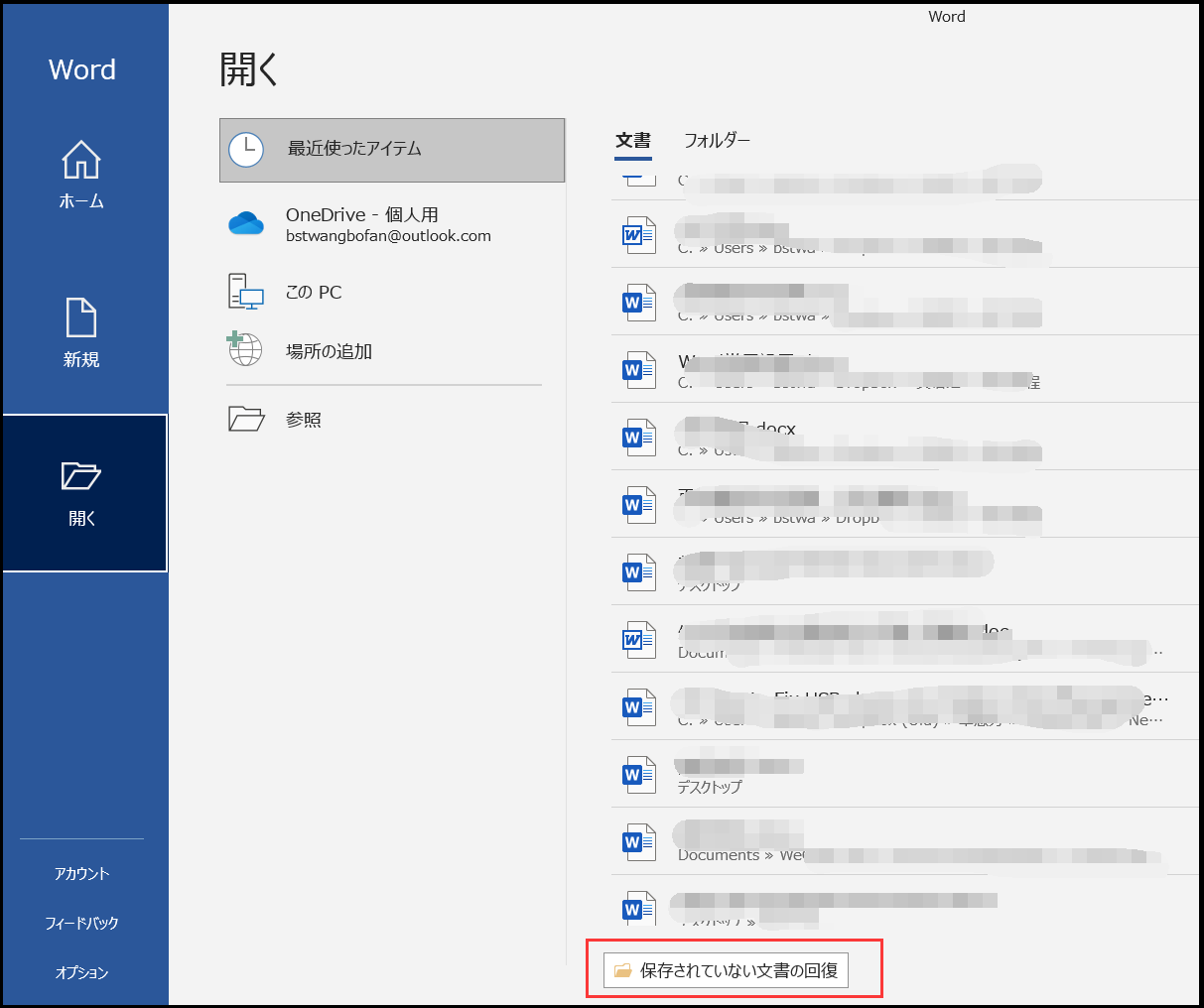Click the Add a place globe icon
Image resolution: width=1204 pixels, height=1008 pixels.
coord(244,350)
